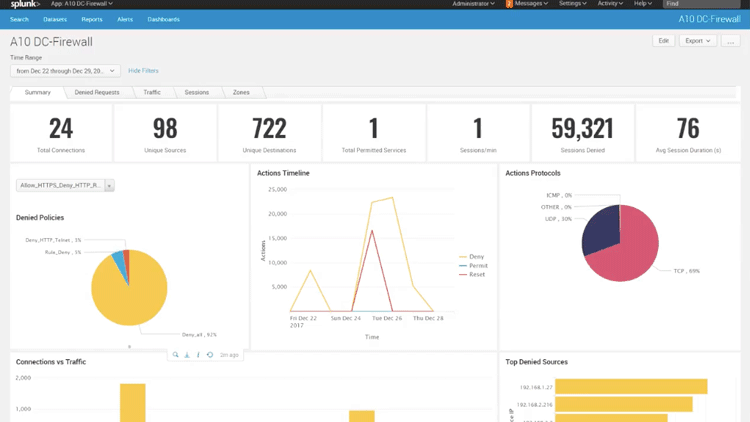The image size is (750, 422).
Task: Click the A10 DC-Firewall app title at right
Action: click(x=709, y=19)
